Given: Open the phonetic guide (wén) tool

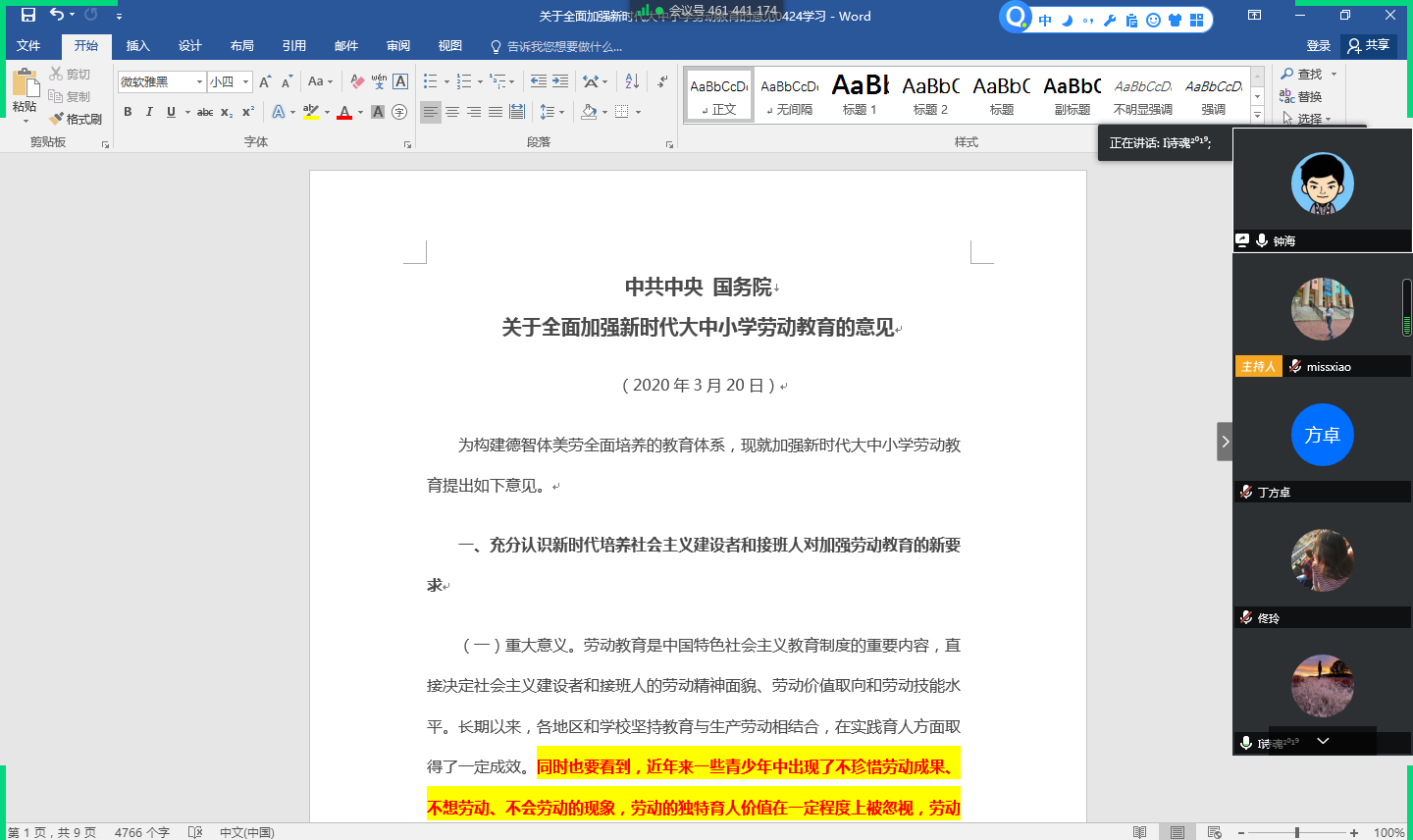Looking at the screenshot, I should (379, 81).
